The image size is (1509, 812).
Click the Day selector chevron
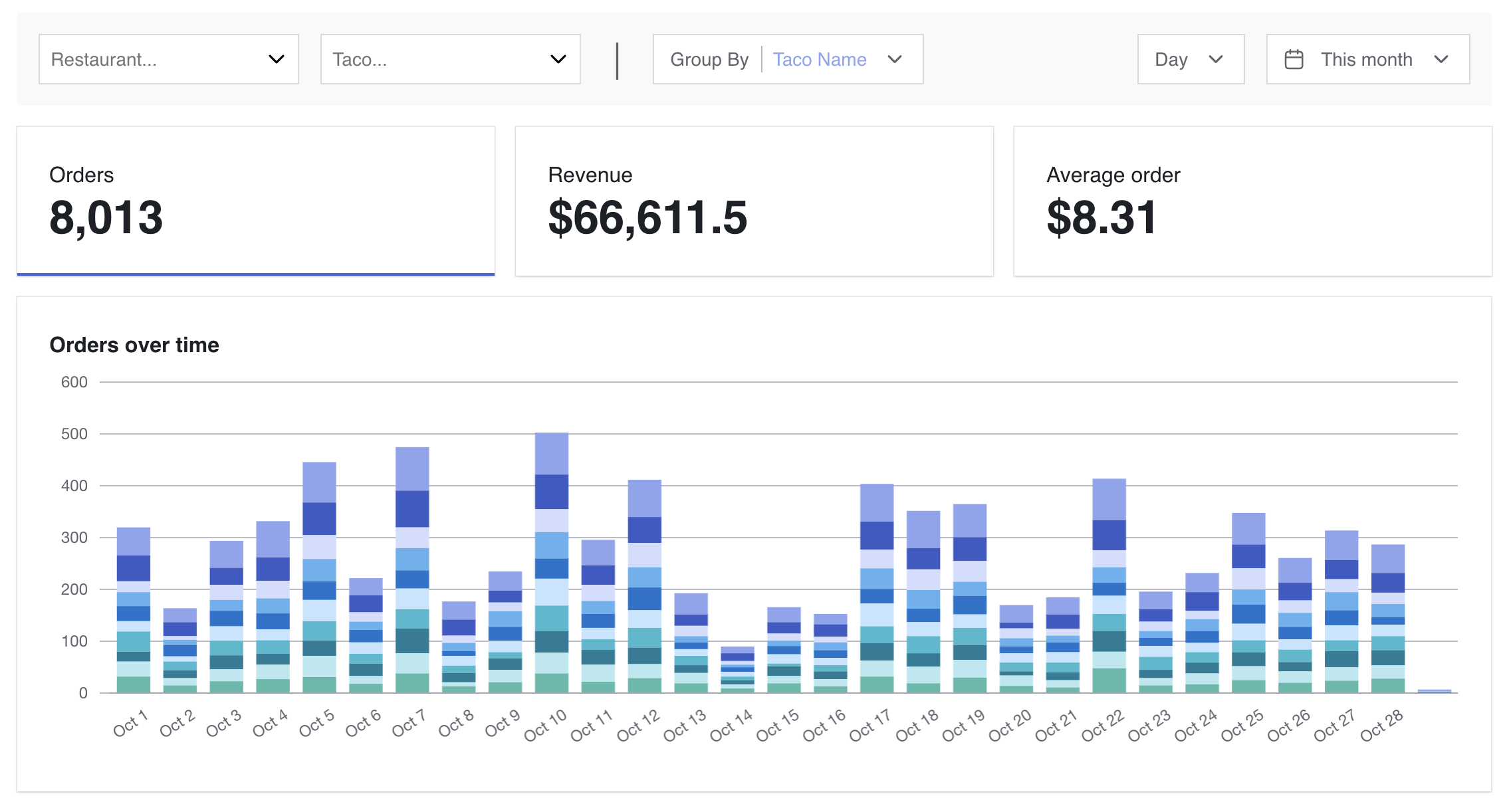click(x=1216, y=59)
